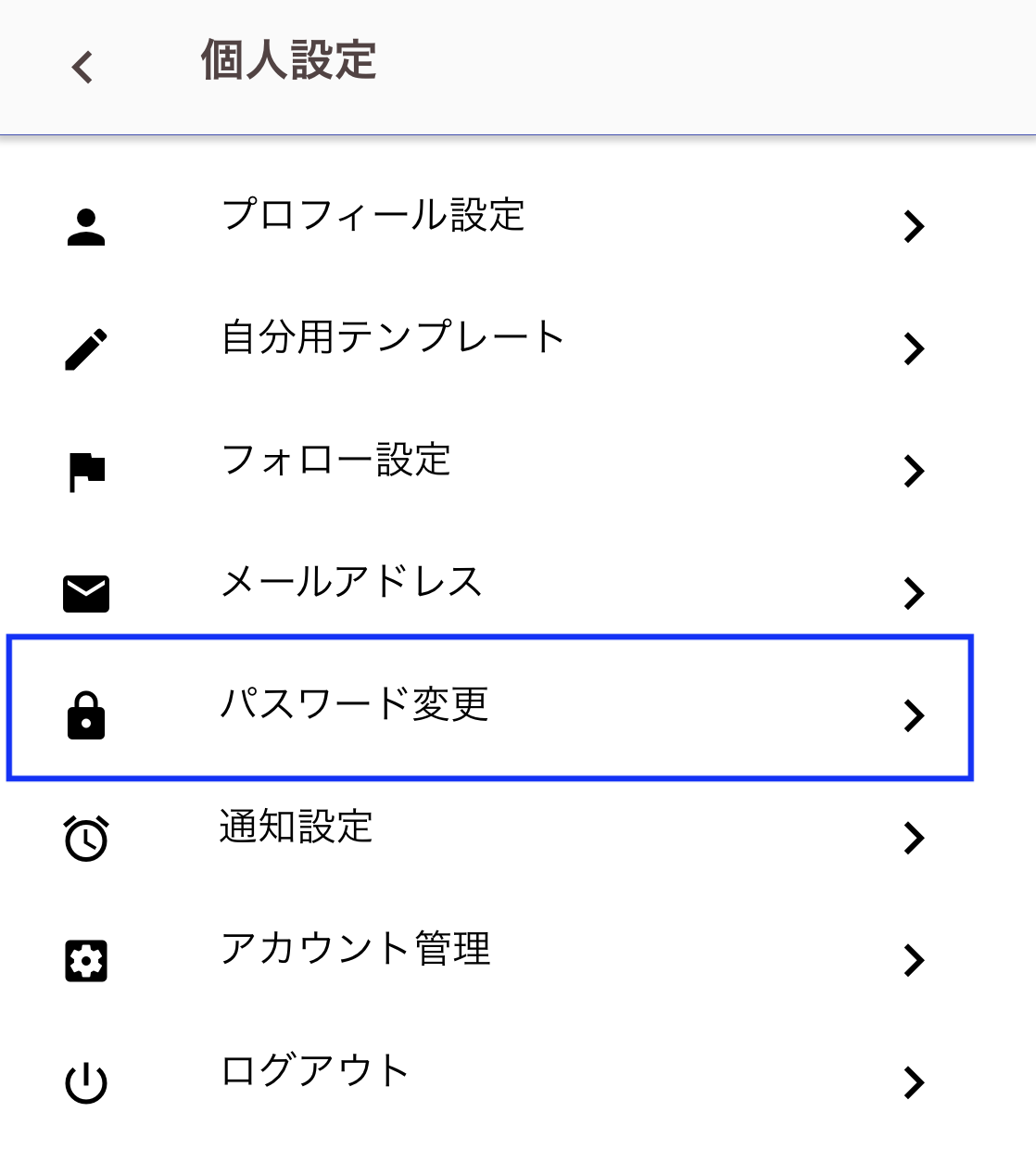
Task: Expand the フォロー設定 row chevron
Action: click(x=914, y=471)
